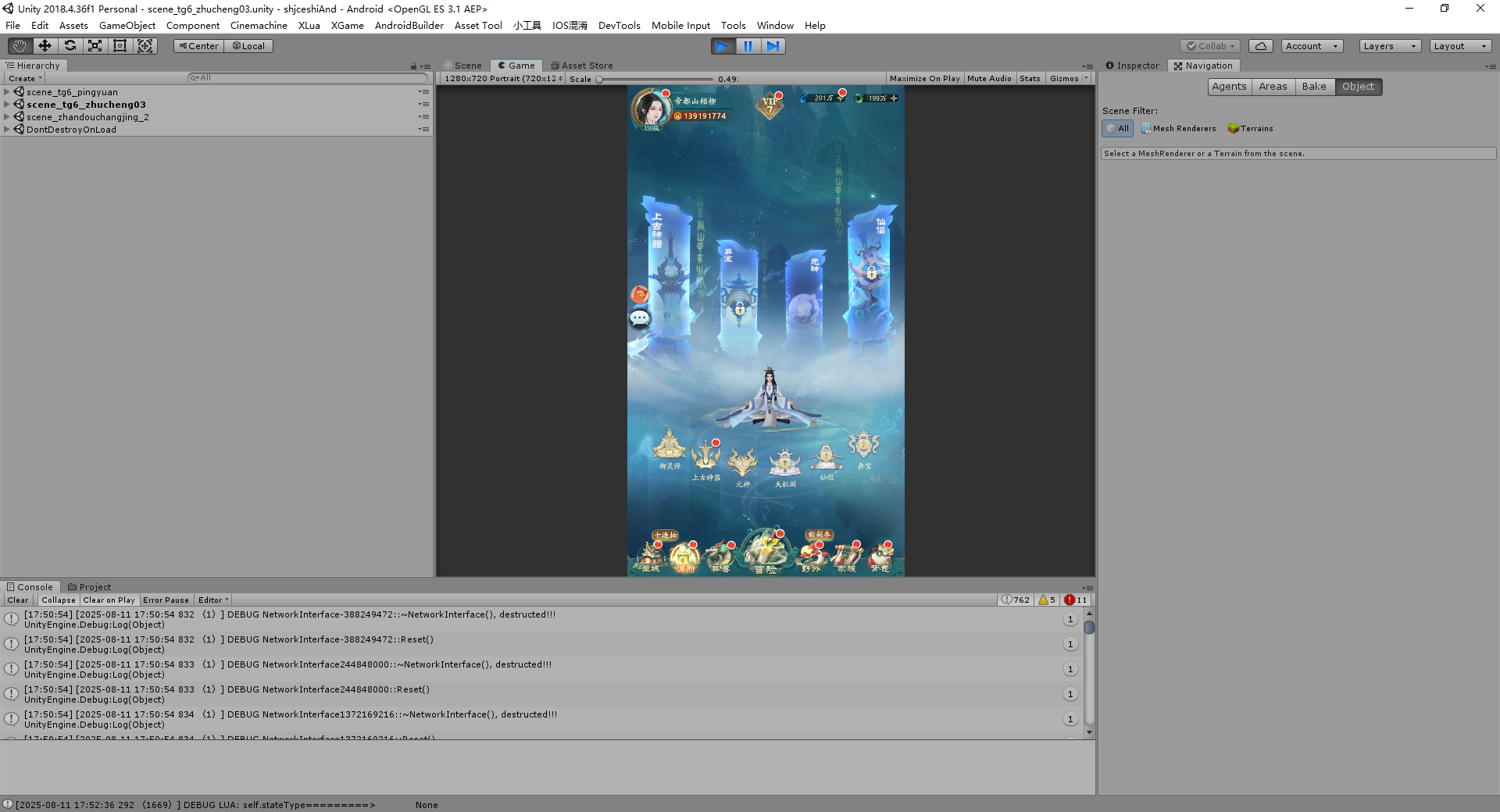Click the red gift icon in game
The width and height of the screenshot is (1500, 812).
640,294
